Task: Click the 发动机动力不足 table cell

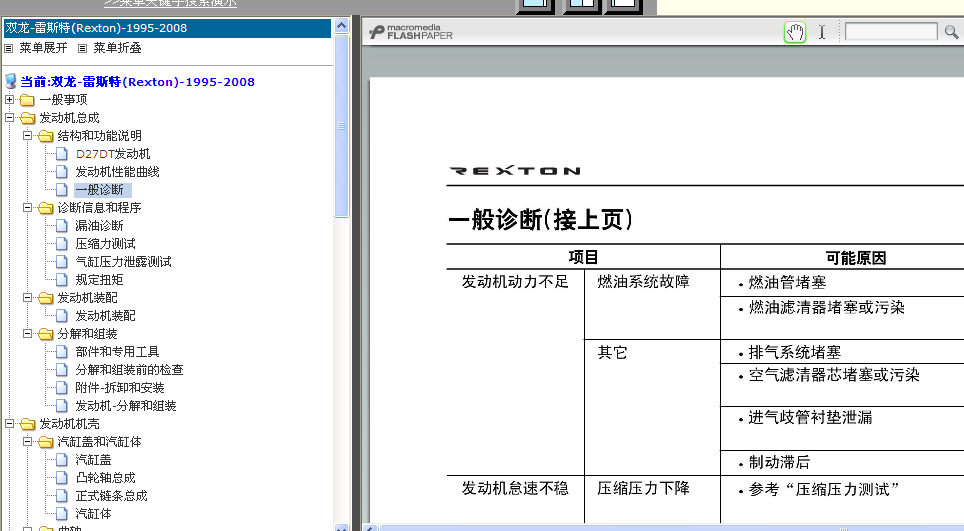Action: click(515, 282)
